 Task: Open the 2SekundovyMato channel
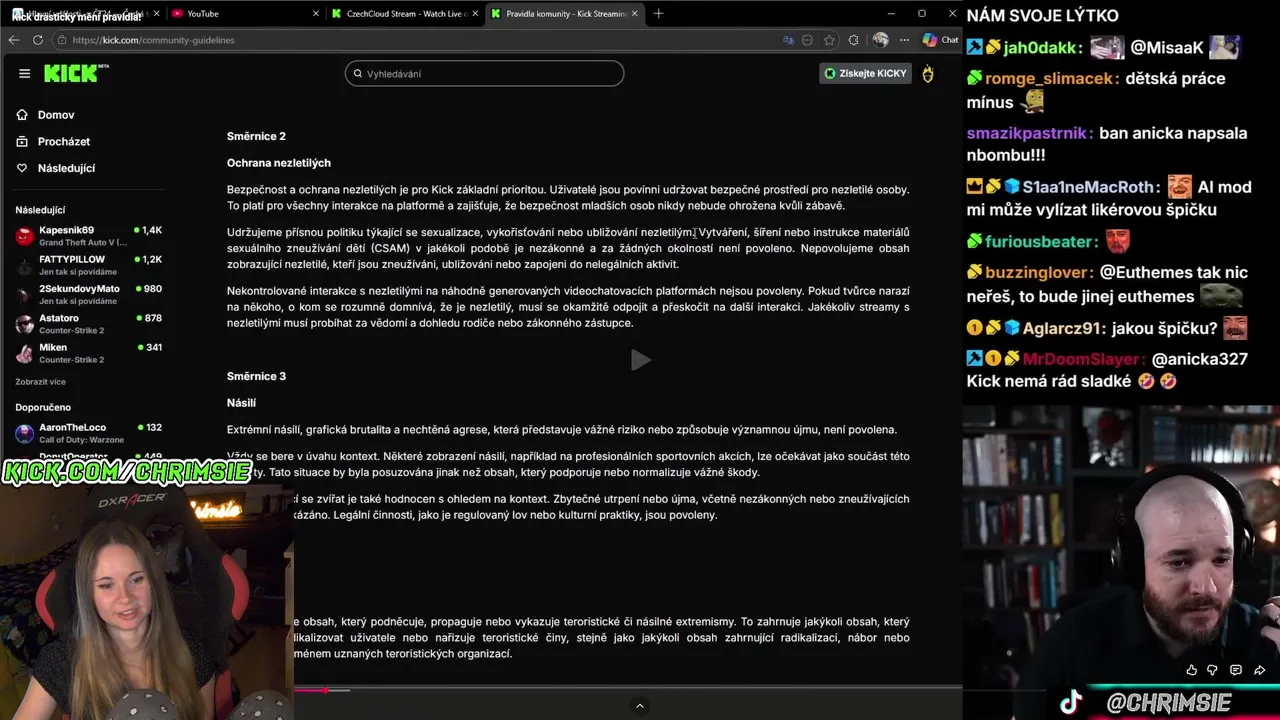click(88, 294)
